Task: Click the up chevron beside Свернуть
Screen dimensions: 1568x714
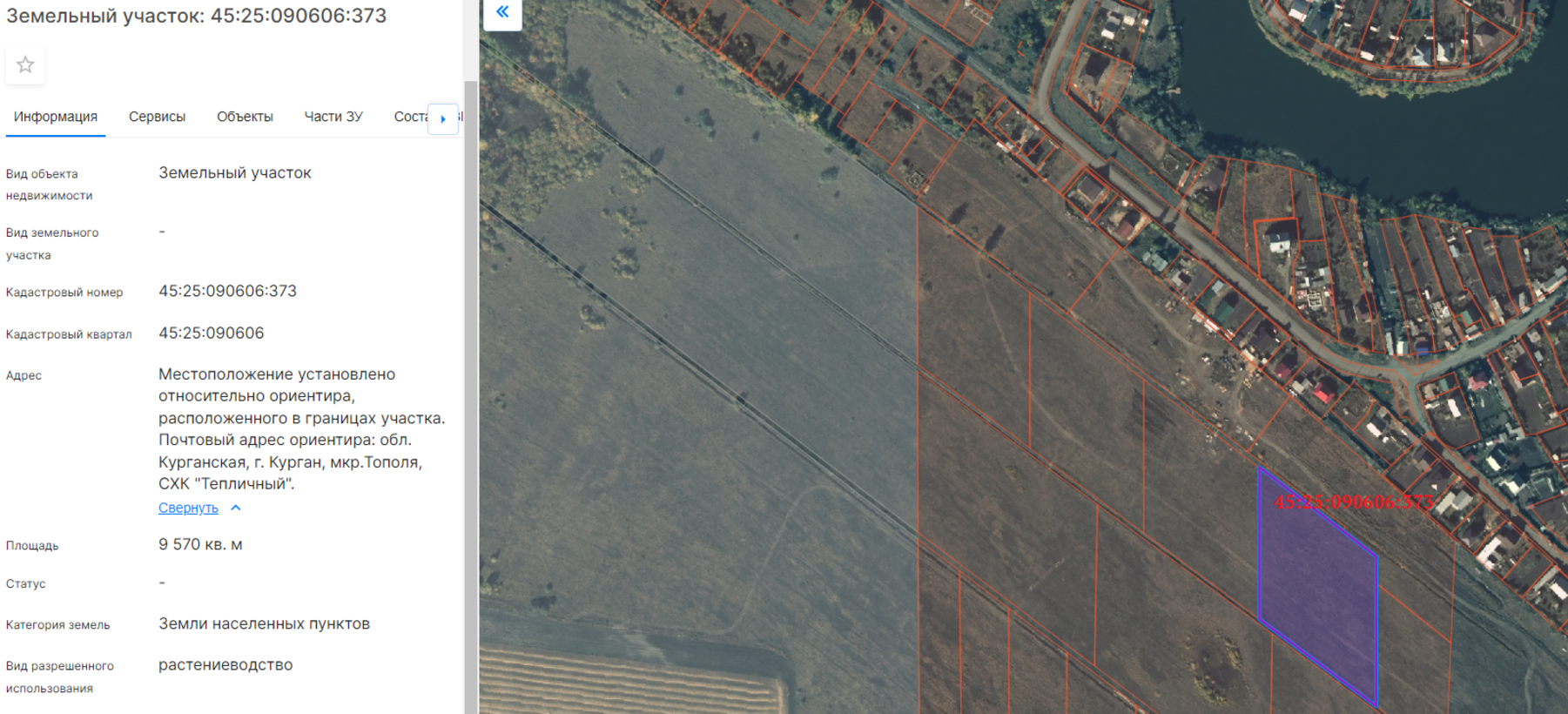Action: click(236, 508)
